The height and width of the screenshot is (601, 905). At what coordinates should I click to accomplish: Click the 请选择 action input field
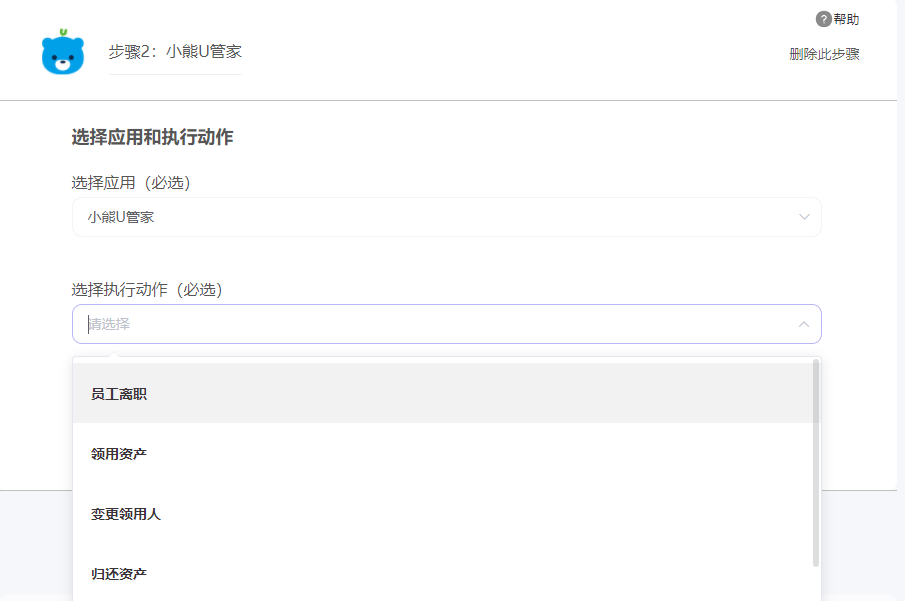click(446, 324)
